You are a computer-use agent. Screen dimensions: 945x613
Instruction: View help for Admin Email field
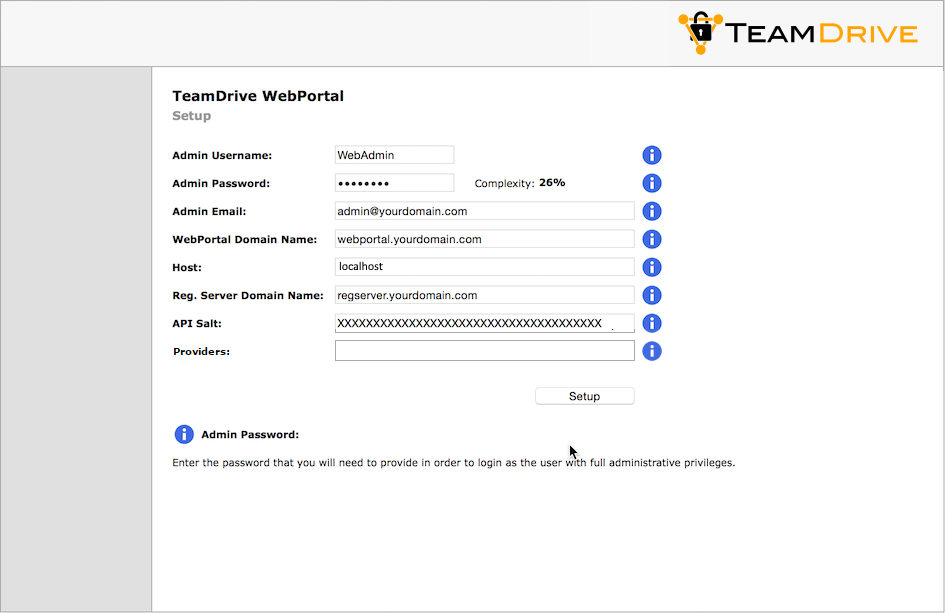pos(651,211)
